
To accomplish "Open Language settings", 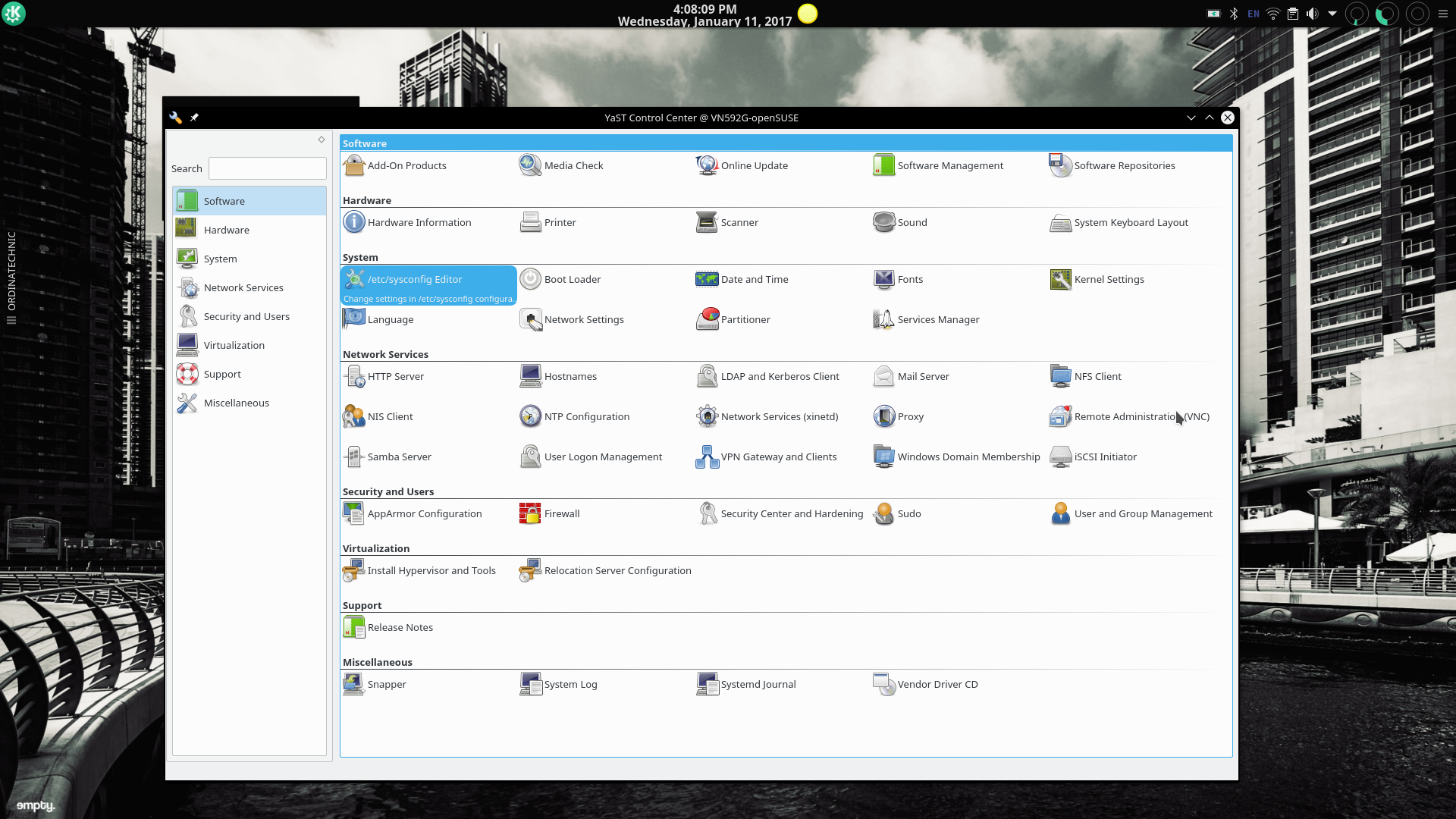I will pyautogui.click(x=378, y=319).
